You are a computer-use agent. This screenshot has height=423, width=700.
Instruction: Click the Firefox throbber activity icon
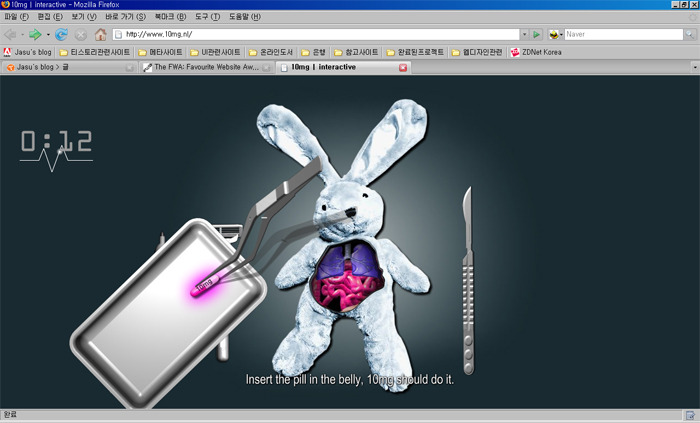(x=692, y=17)
